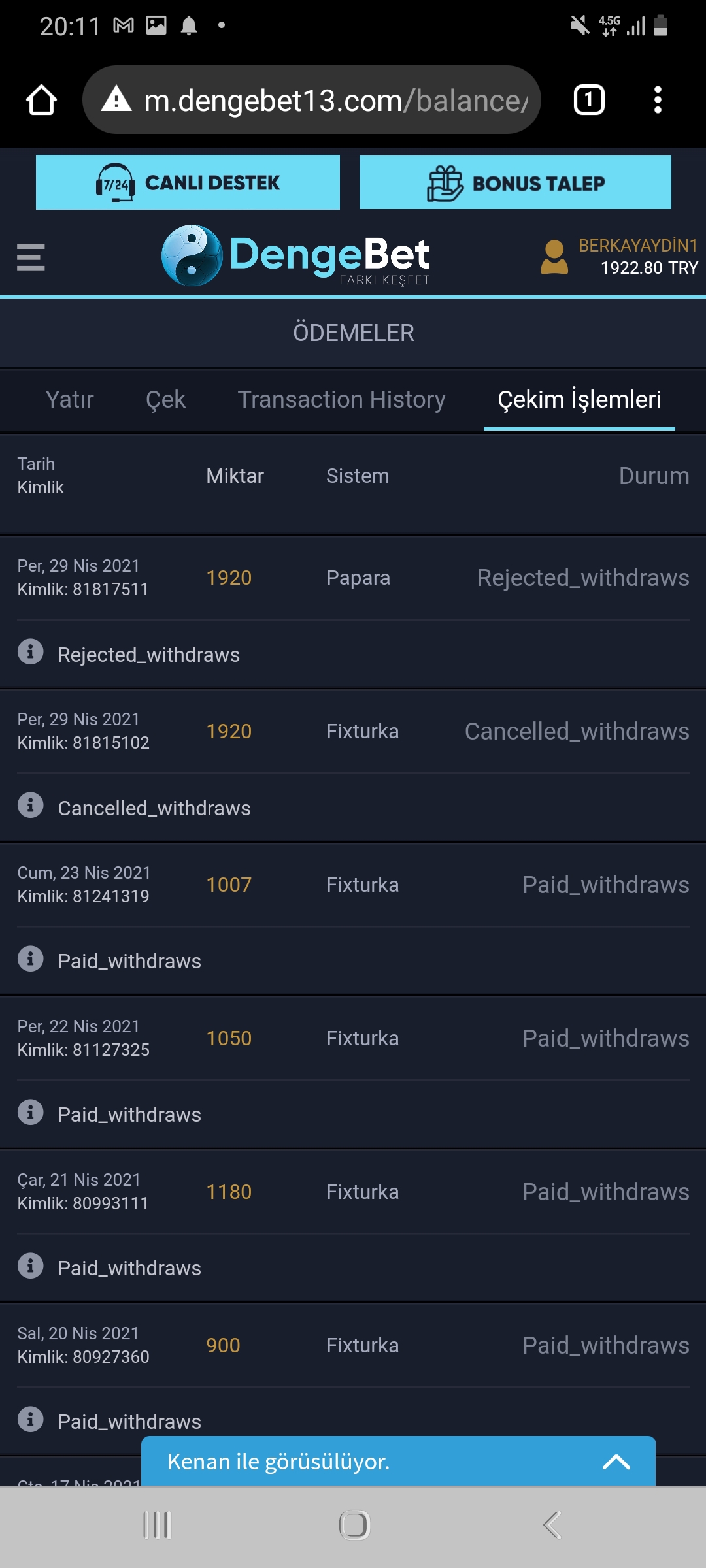Click the BERKAYAYDİN1 account name
706x1568 pixels.
(x=638, y=246)
